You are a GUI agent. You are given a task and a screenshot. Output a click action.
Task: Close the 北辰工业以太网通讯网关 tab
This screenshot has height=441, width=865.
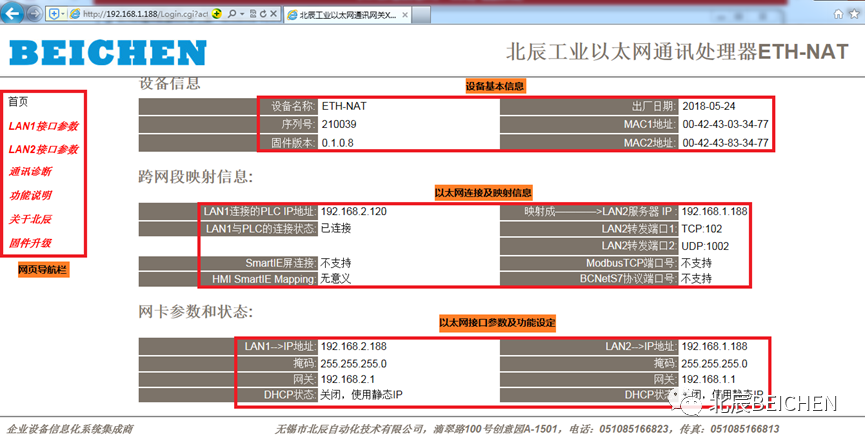pyautogui.click(x=405, y=15)
